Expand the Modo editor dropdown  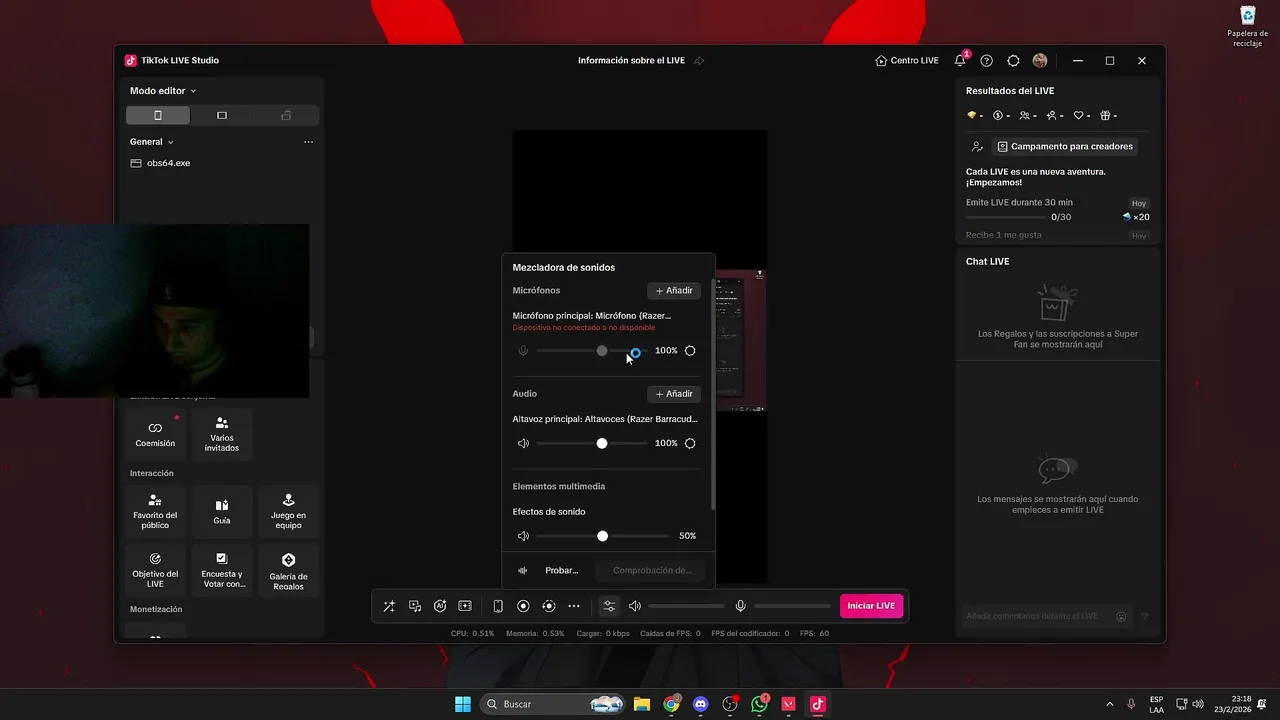163,91
